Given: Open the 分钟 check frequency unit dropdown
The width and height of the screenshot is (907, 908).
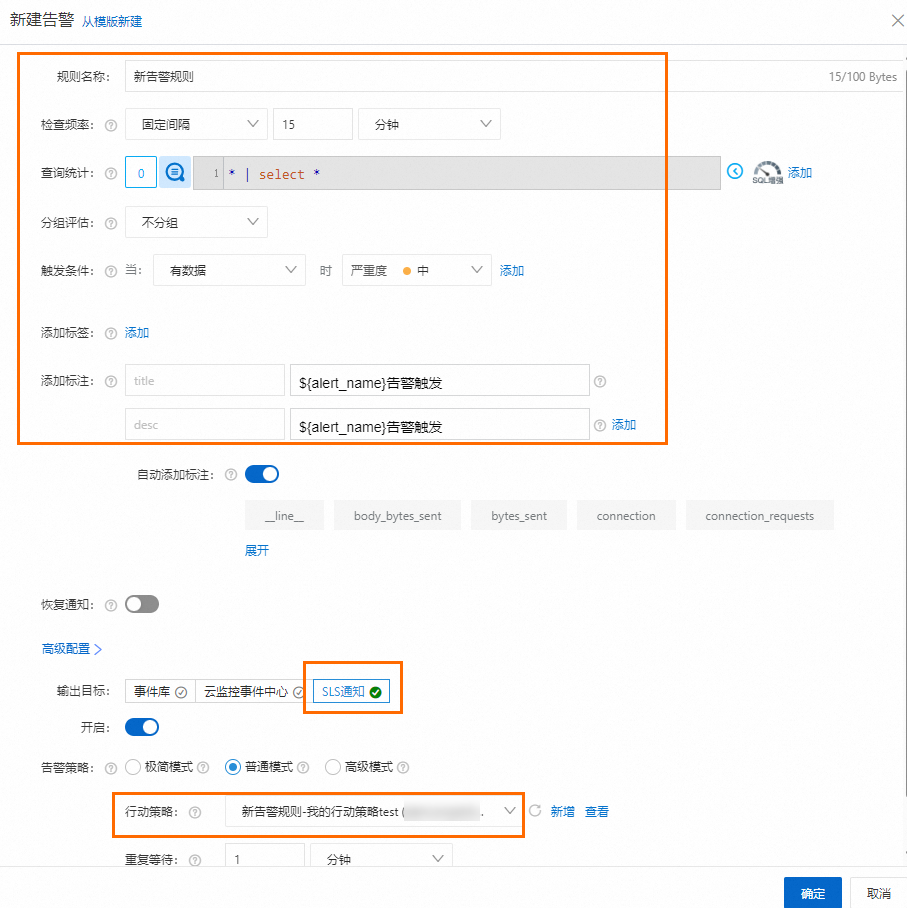Looking at the screenshot, I should (429, 124).
